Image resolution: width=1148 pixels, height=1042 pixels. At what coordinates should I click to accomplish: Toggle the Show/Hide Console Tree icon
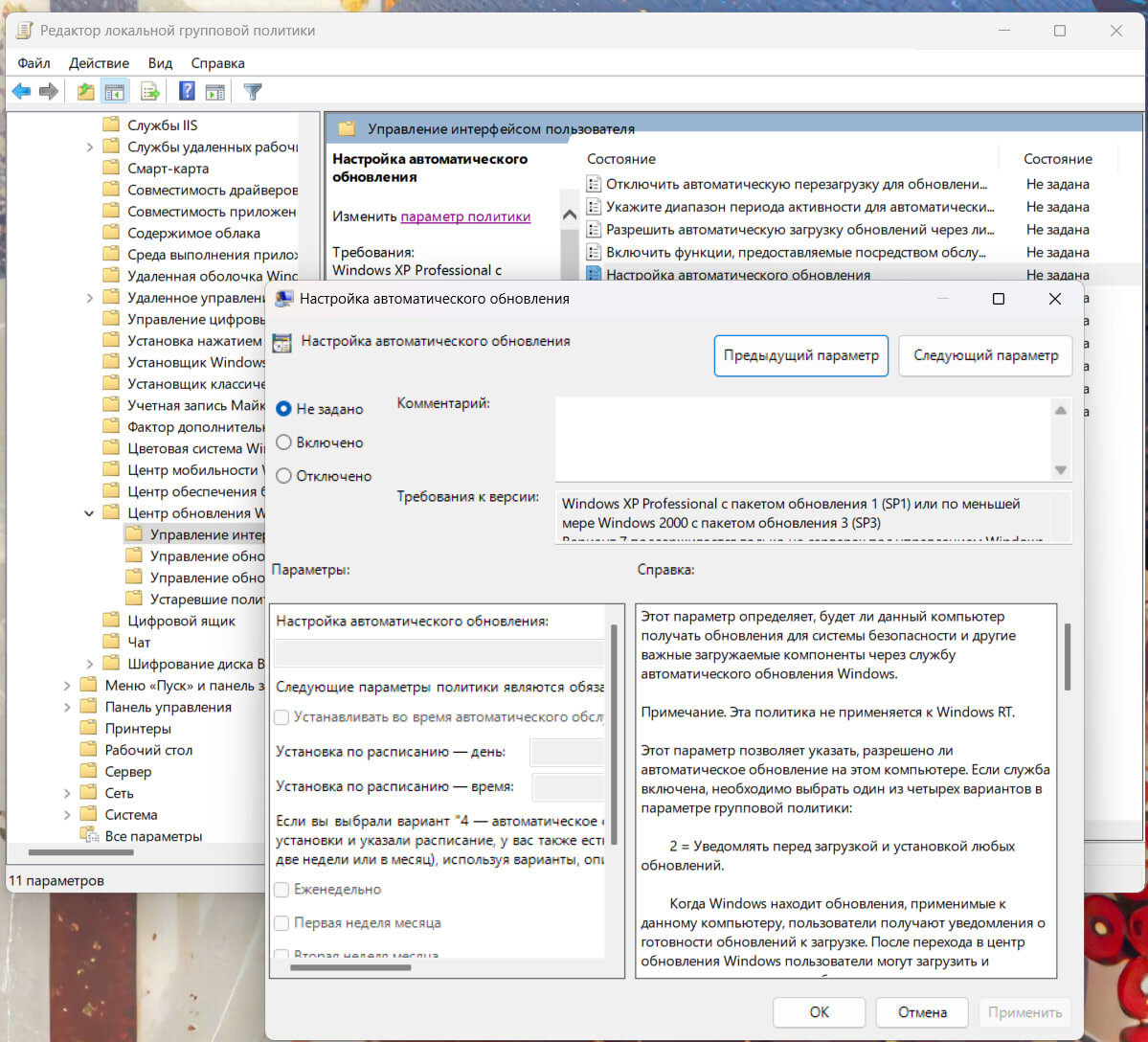click(115, 92)
